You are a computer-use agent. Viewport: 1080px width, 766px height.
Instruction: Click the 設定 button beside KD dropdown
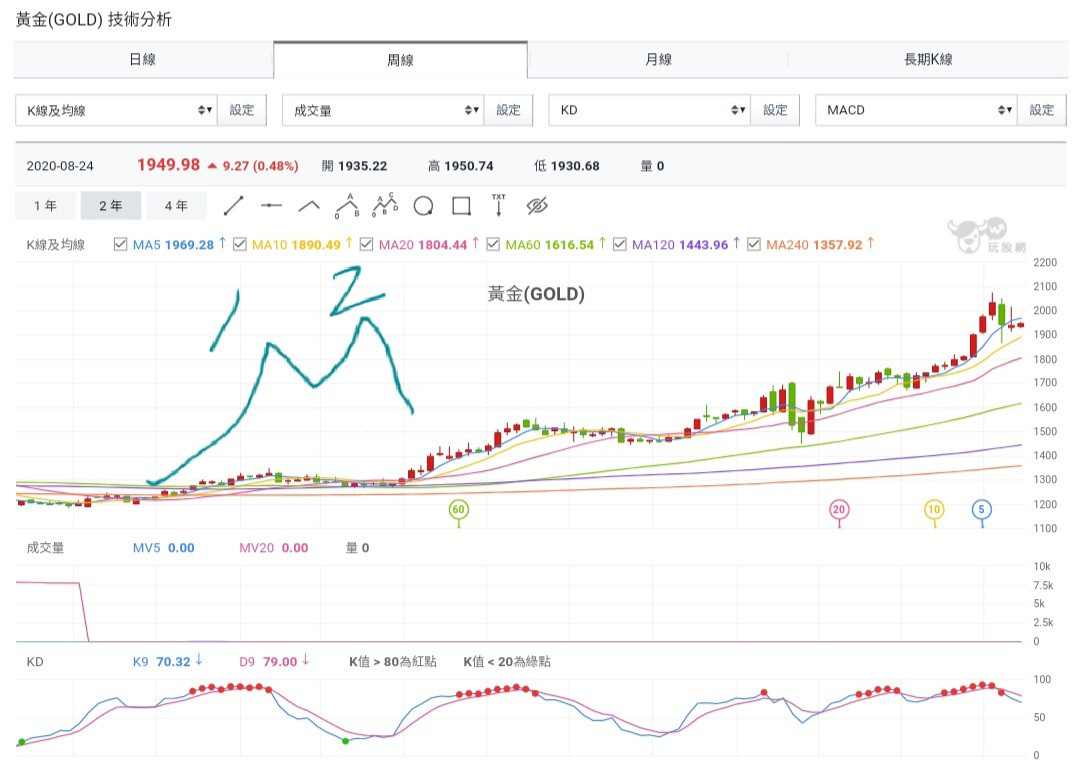(x=775, y=110)
